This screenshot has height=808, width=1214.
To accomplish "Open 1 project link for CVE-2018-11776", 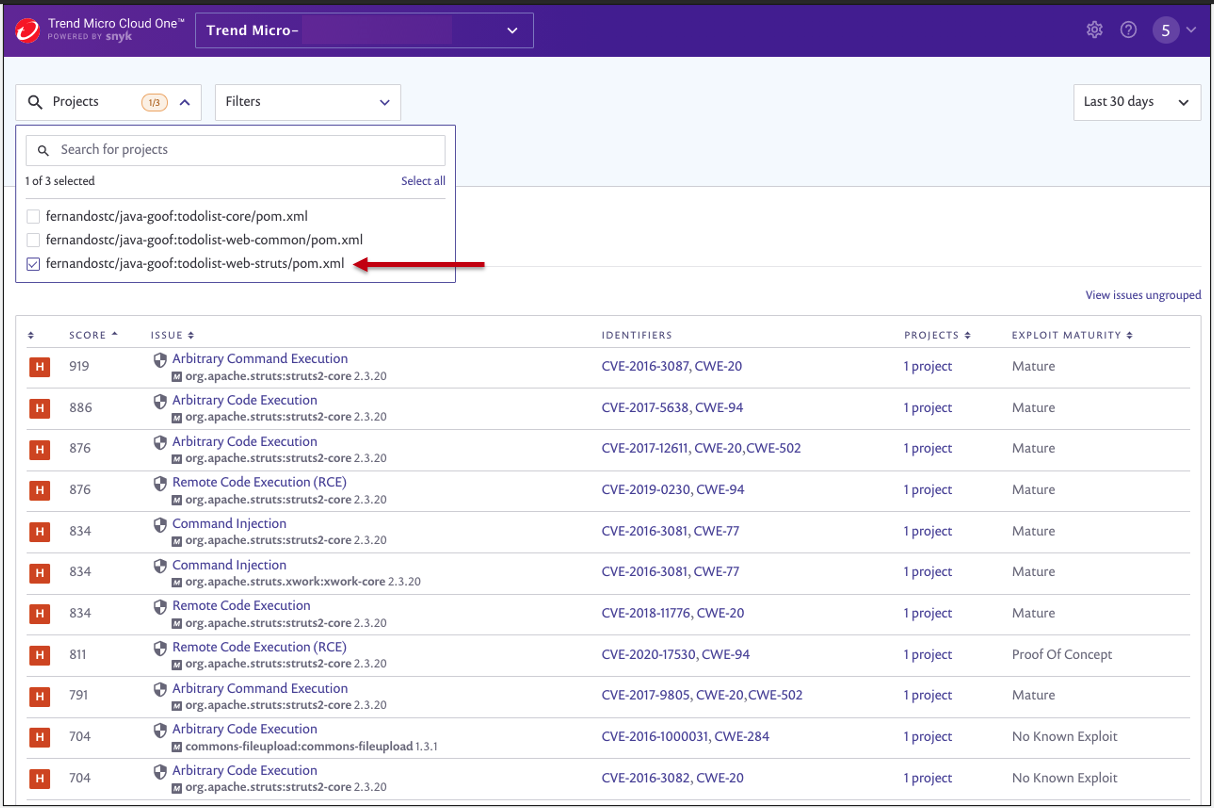I will (x=928, y=613).
